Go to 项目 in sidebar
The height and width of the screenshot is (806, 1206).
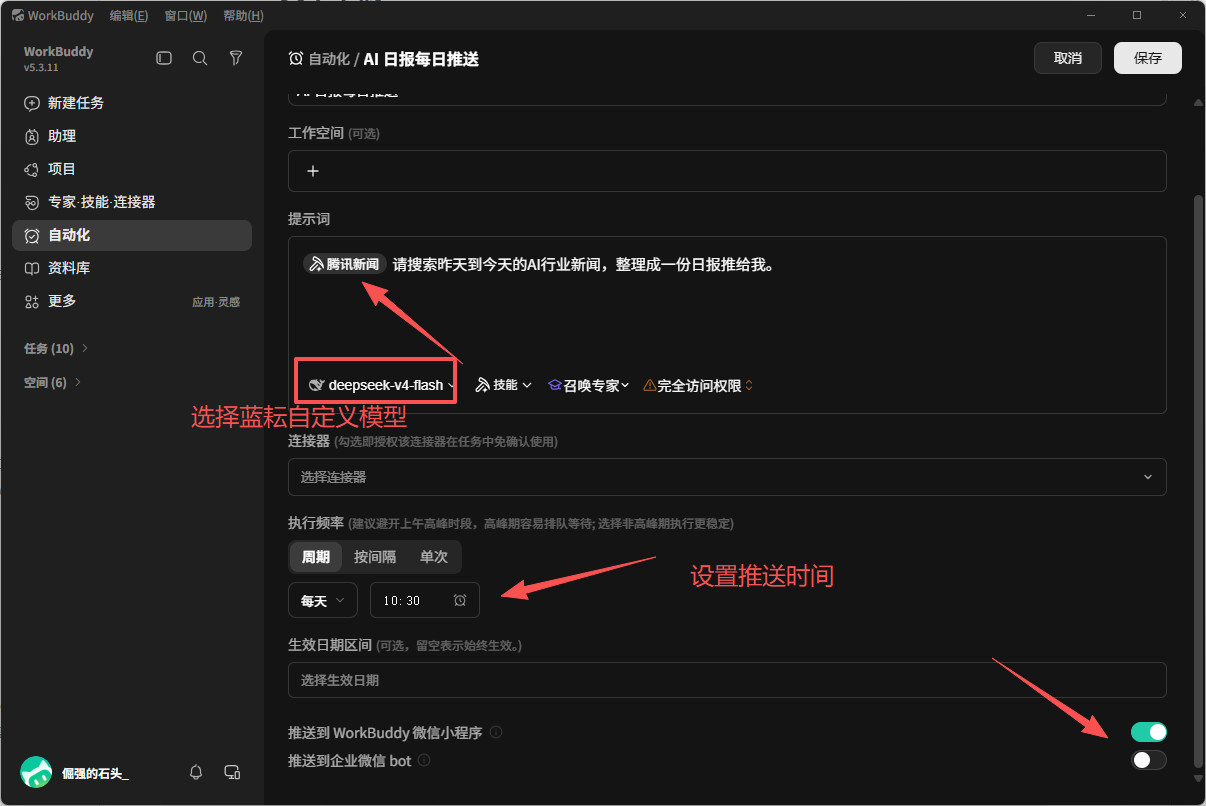tap(132, 169)
